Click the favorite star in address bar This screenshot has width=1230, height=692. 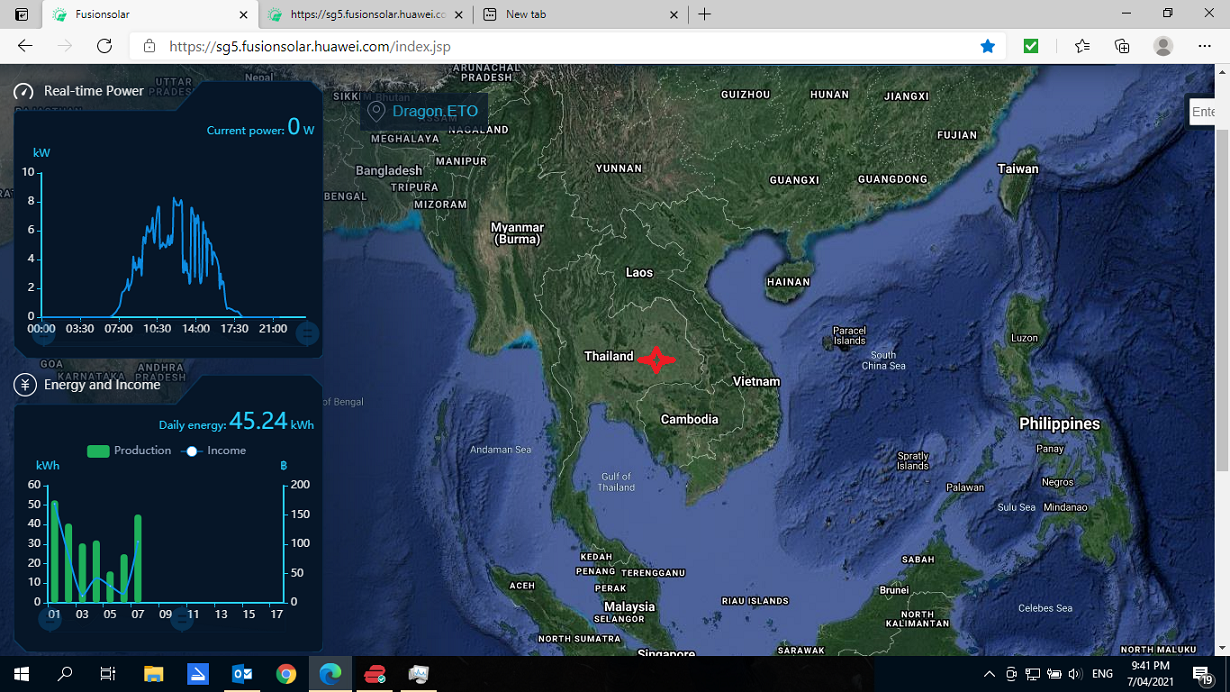987,46
